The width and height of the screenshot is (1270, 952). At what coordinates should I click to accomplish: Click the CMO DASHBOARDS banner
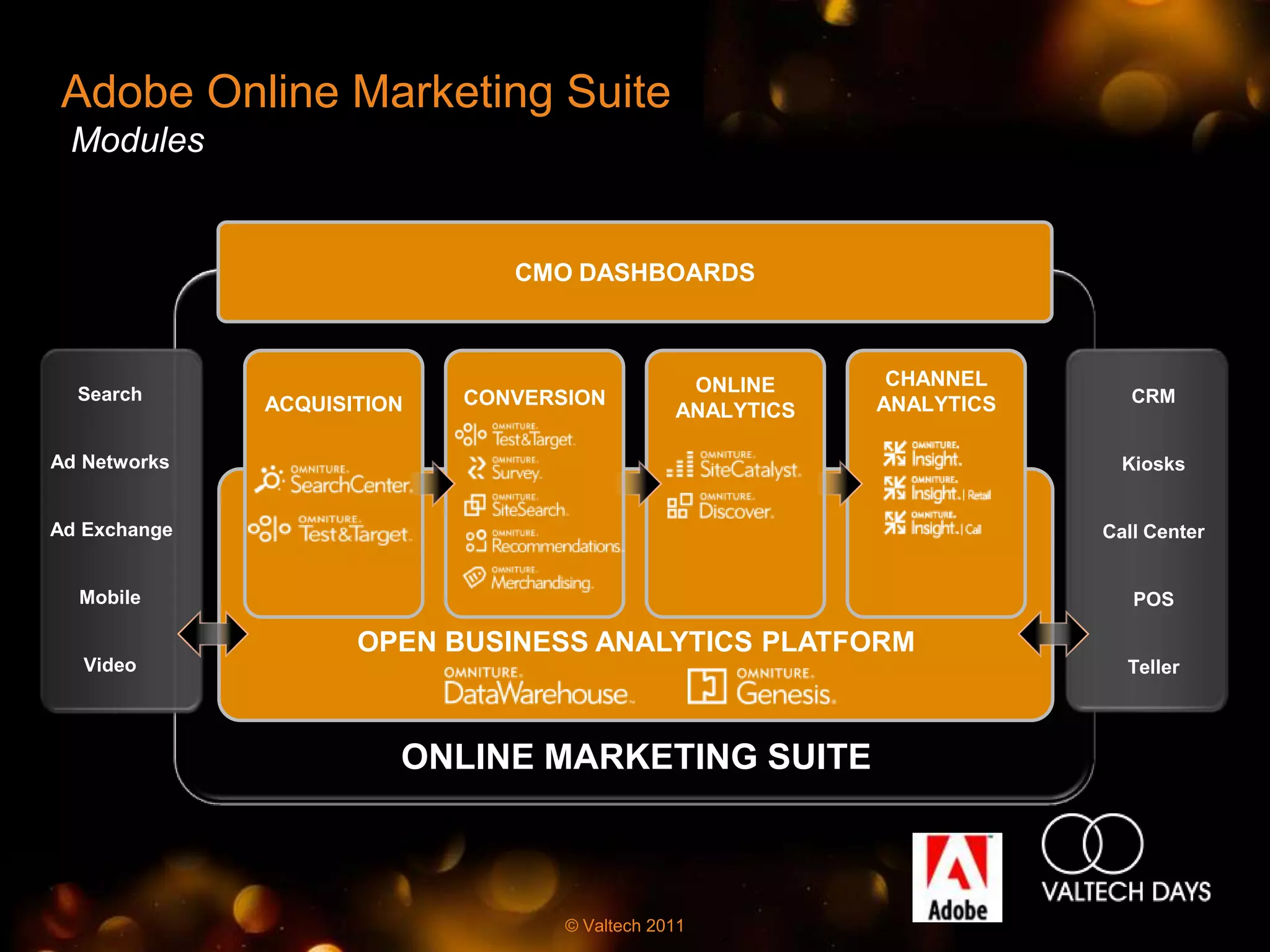(x=635, y=272)
